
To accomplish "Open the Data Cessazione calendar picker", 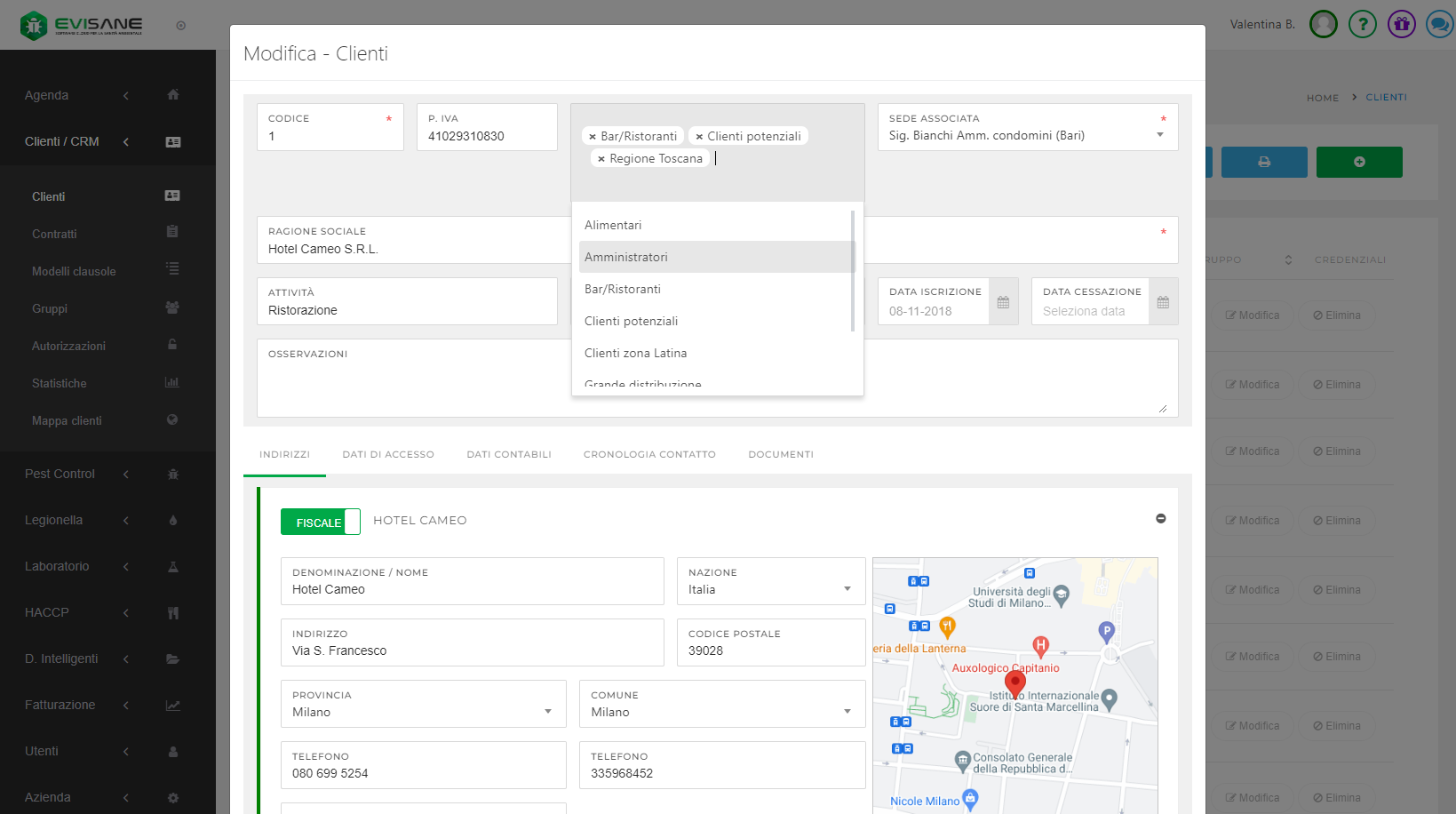I will tap(1163, 302).
